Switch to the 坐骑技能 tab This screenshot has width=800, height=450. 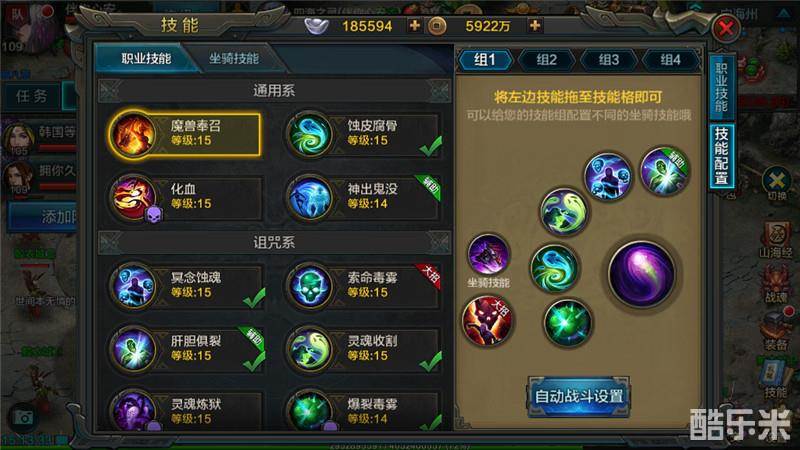234,59
